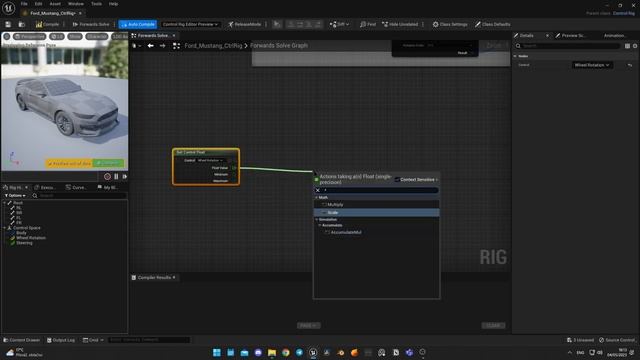Image resolution: width=640 pixels, height=360 pixels.
Task: Open Class Defaults
Action: tap(493, 24)
